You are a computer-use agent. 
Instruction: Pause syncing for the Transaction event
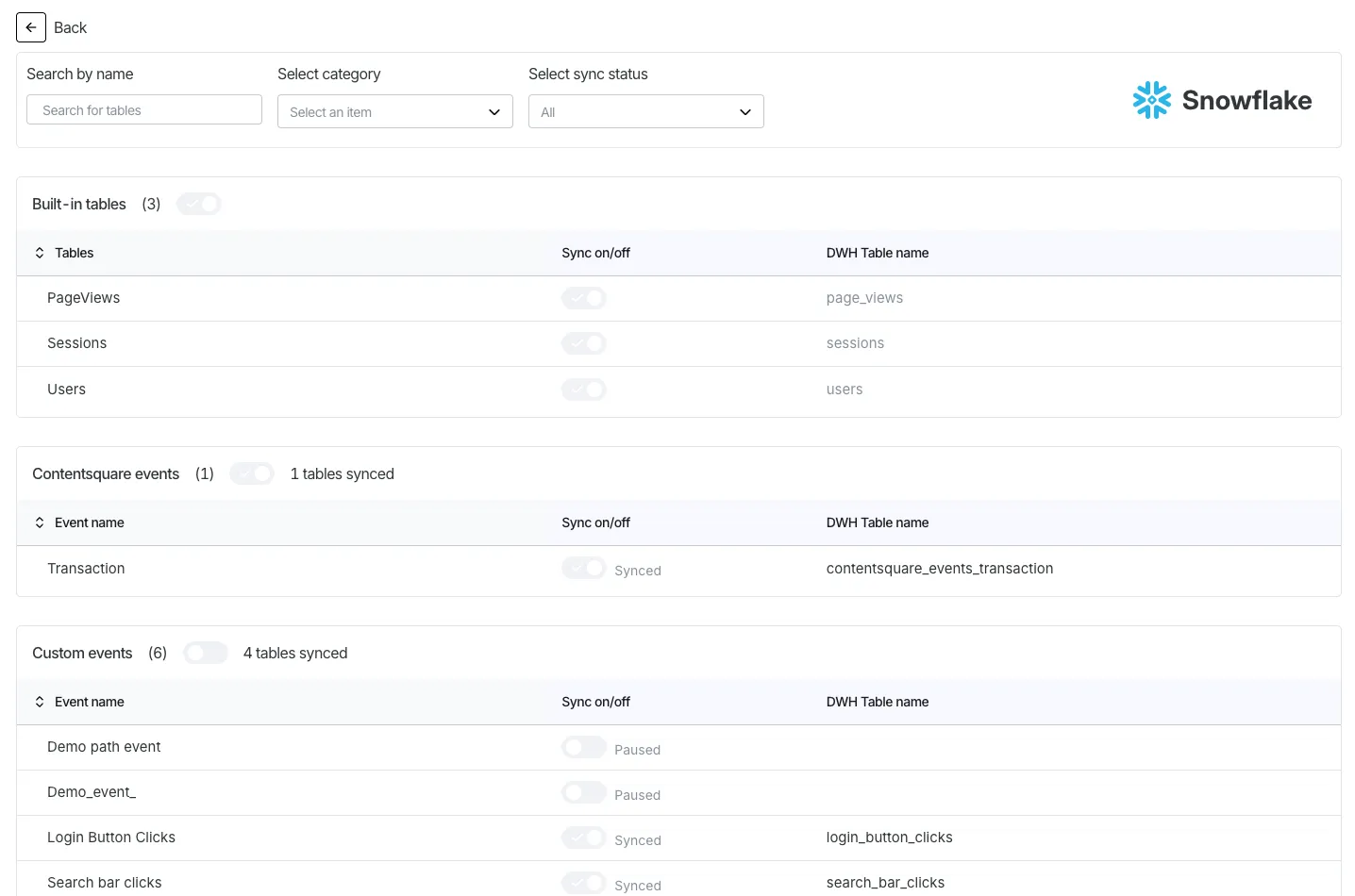[x=583, y=568]
